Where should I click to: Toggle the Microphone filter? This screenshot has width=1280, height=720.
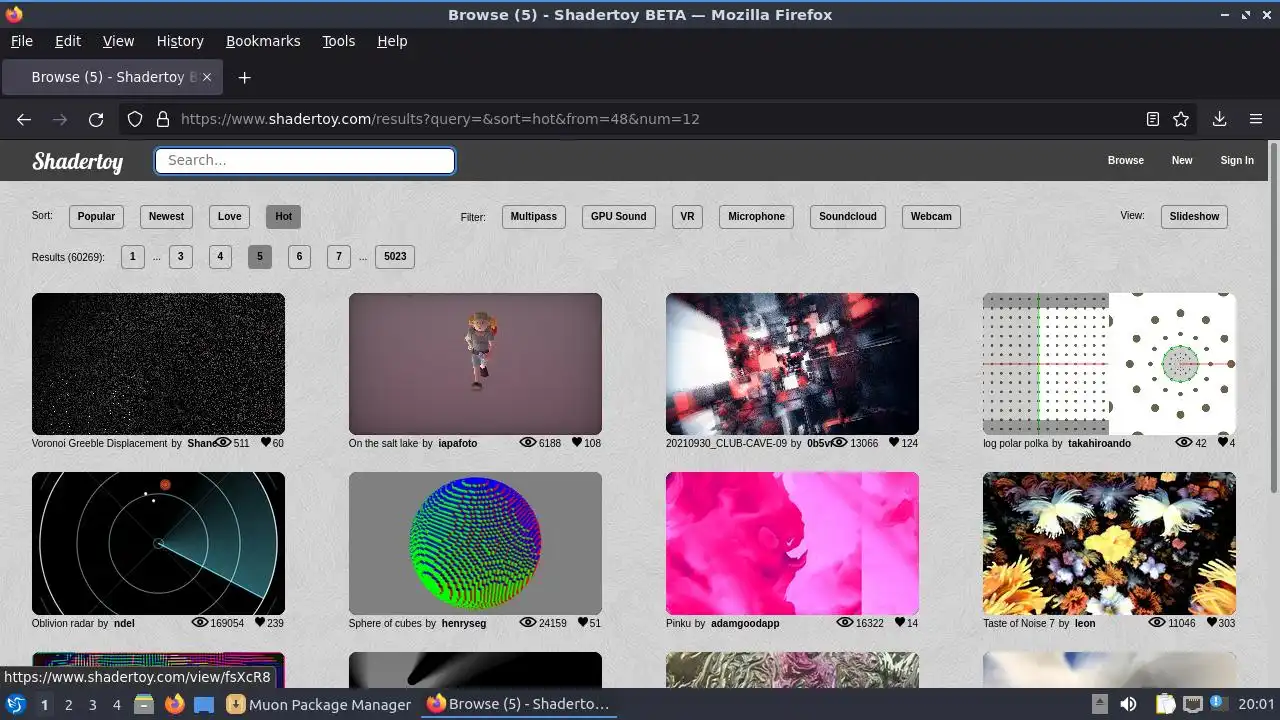click(756, 216)
